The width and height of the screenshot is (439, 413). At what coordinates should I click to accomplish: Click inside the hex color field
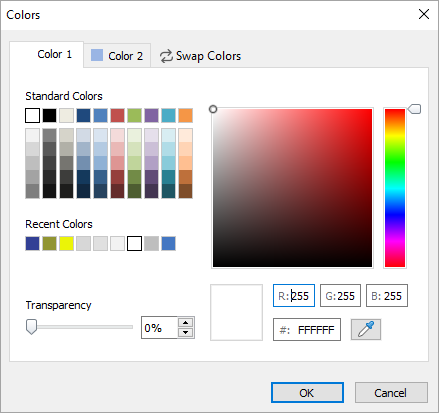coord(307,329)
